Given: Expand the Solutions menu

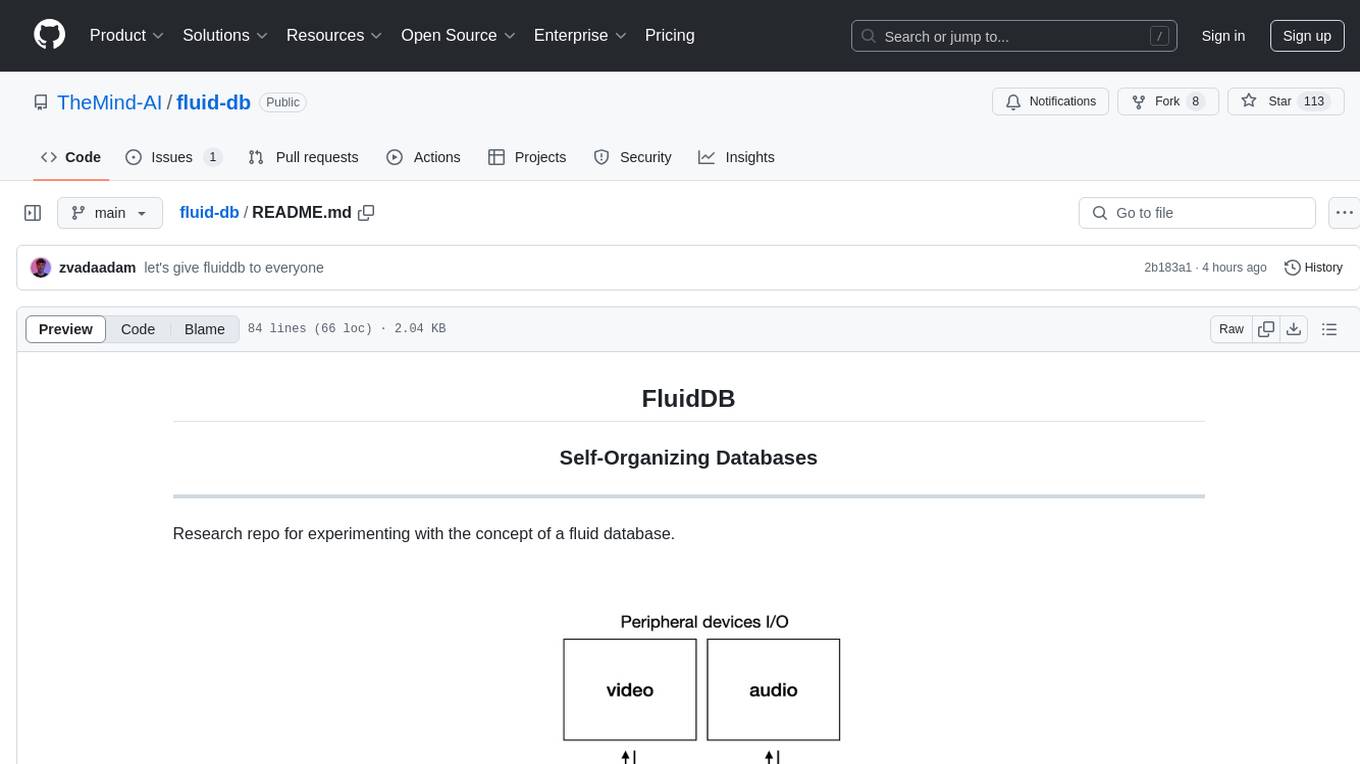Looking at the screenshot, I should pyautogui.click(x=225, y=35).
